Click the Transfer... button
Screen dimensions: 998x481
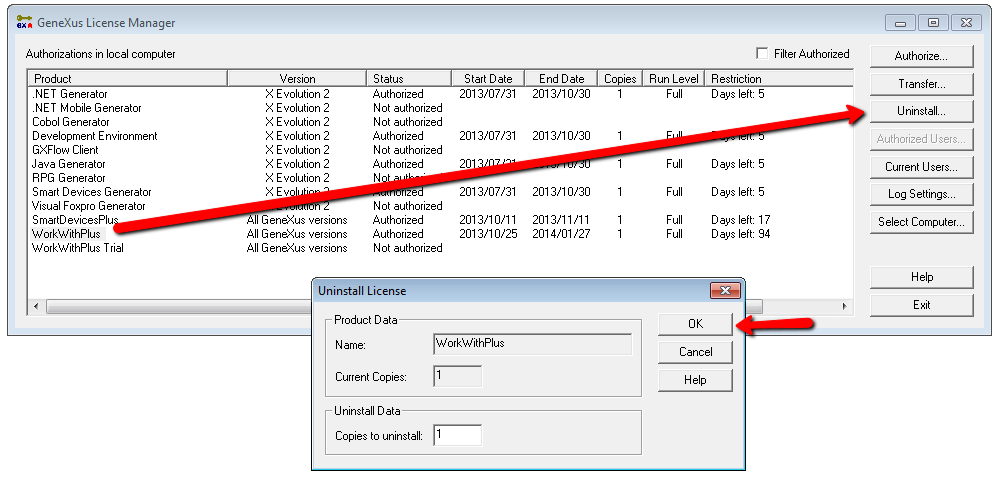click(921, 83)
